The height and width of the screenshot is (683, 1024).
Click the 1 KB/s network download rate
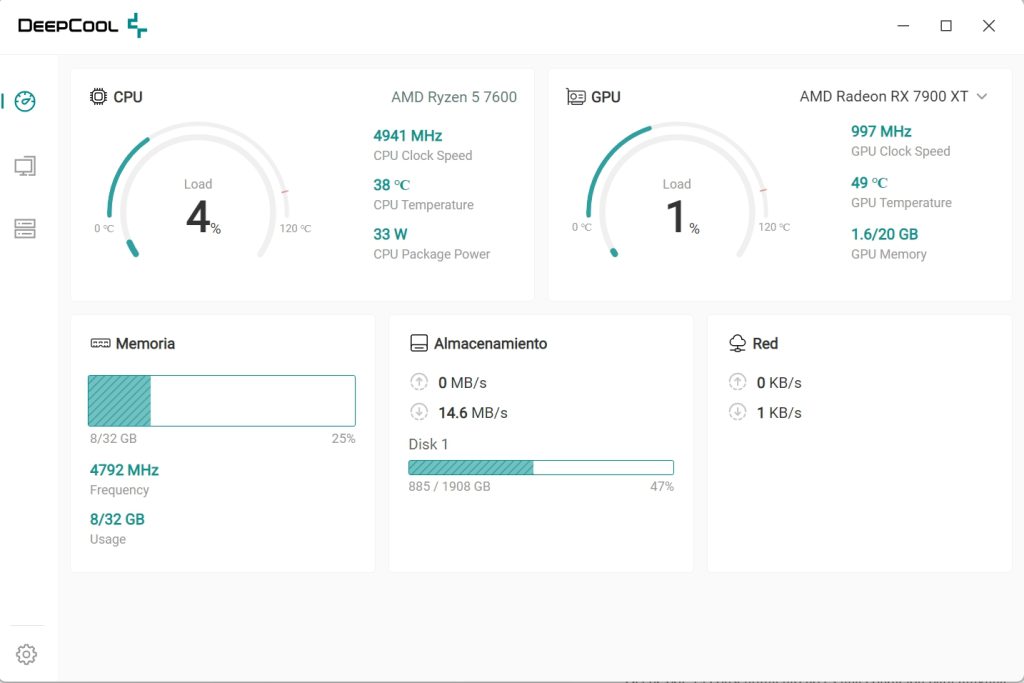(779, 413)
